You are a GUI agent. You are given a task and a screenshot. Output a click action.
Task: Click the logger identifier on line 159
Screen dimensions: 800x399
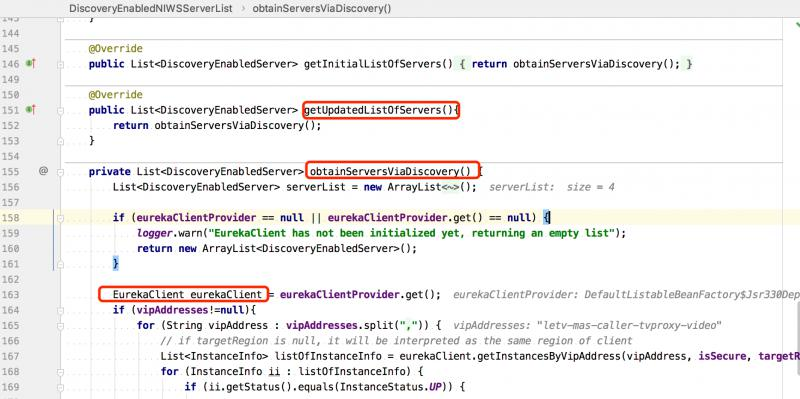pyautogui.click(x=154, y=233)
